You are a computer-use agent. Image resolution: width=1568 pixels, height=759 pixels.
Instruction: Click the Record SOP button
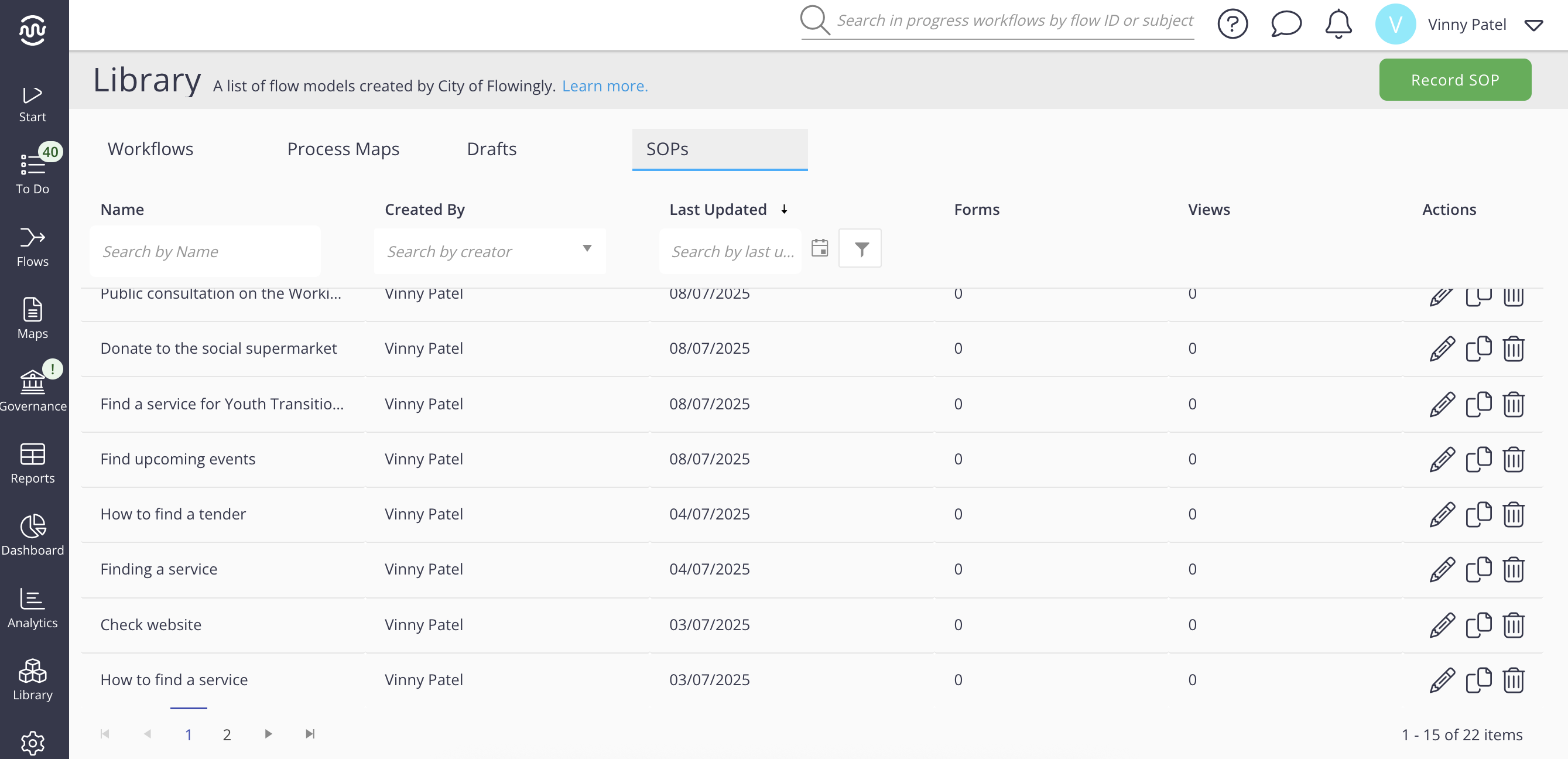pos(1454,80)
